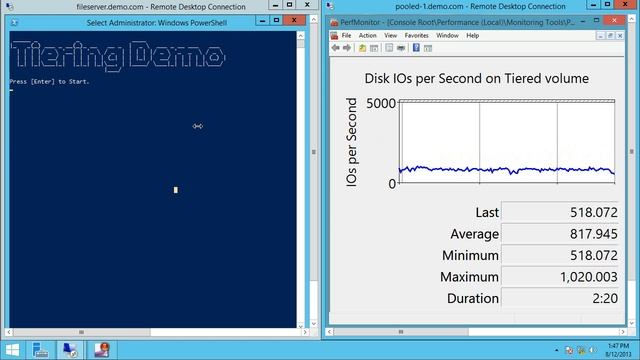
Task: Click the Tiering Demo ASCII banner
Action: [x=118, y=56]
